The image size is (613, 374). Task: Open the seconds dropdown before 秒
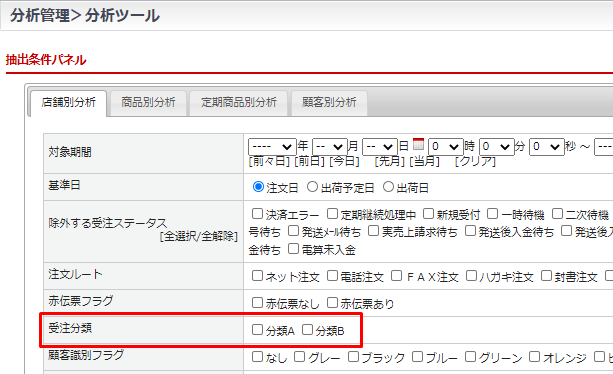click(547, 147)
